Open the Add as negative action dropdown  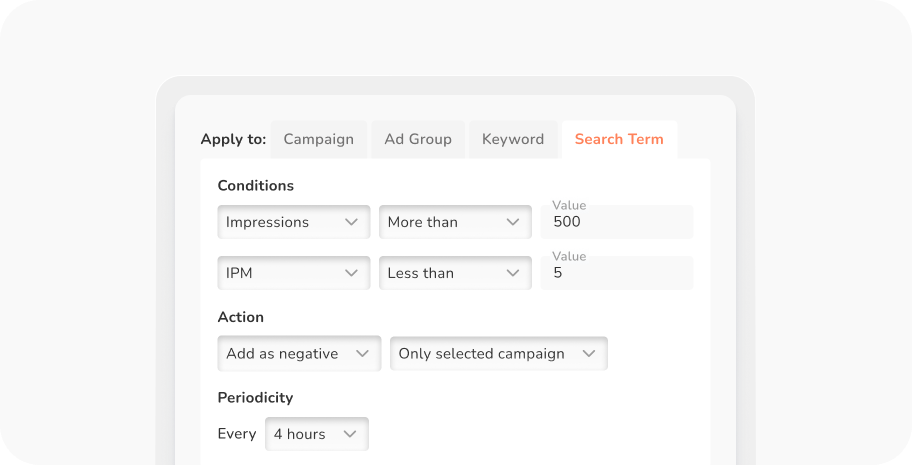299,353
